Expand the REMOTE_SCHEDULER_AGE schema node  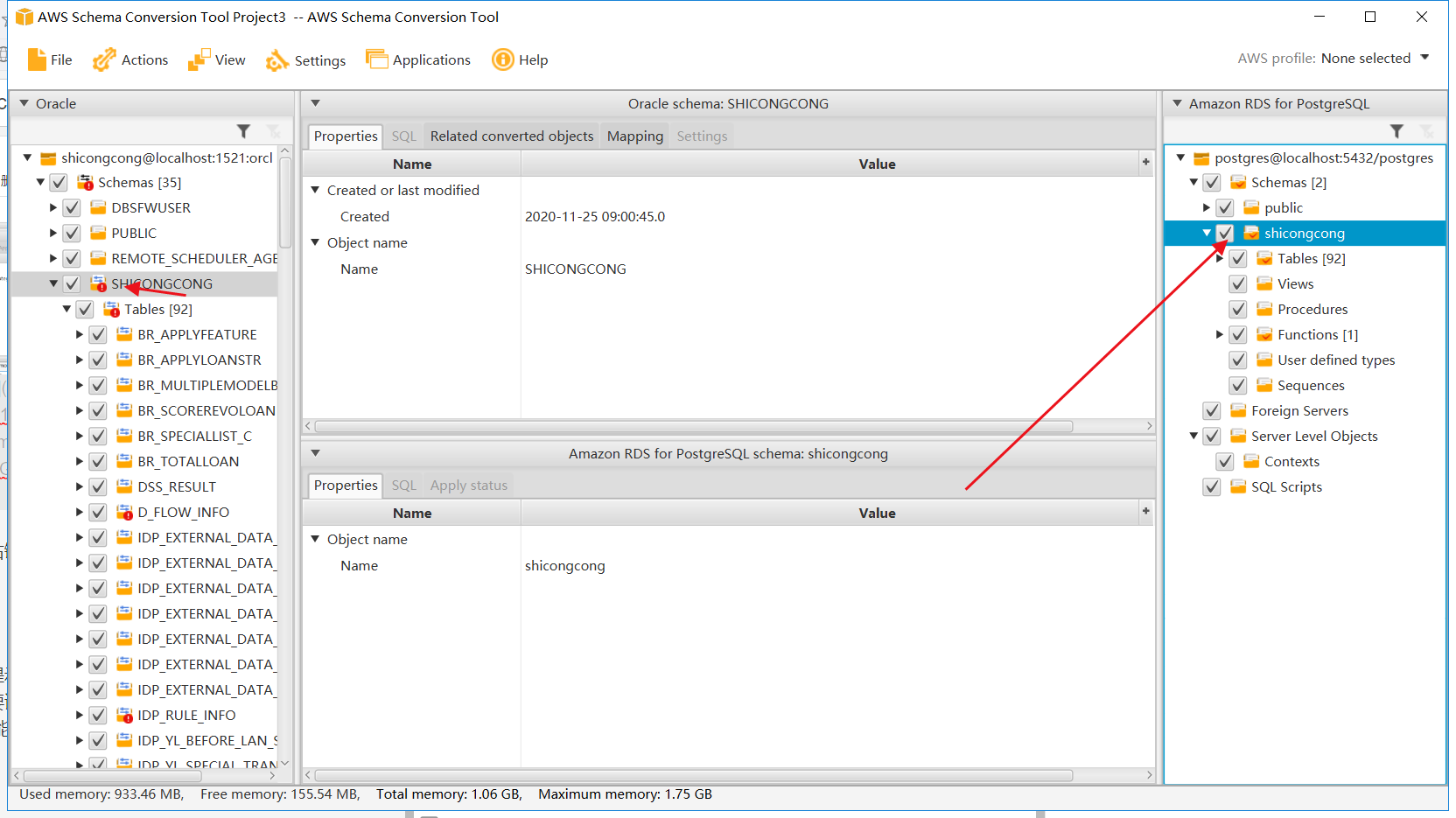click(x=53, y=259)
